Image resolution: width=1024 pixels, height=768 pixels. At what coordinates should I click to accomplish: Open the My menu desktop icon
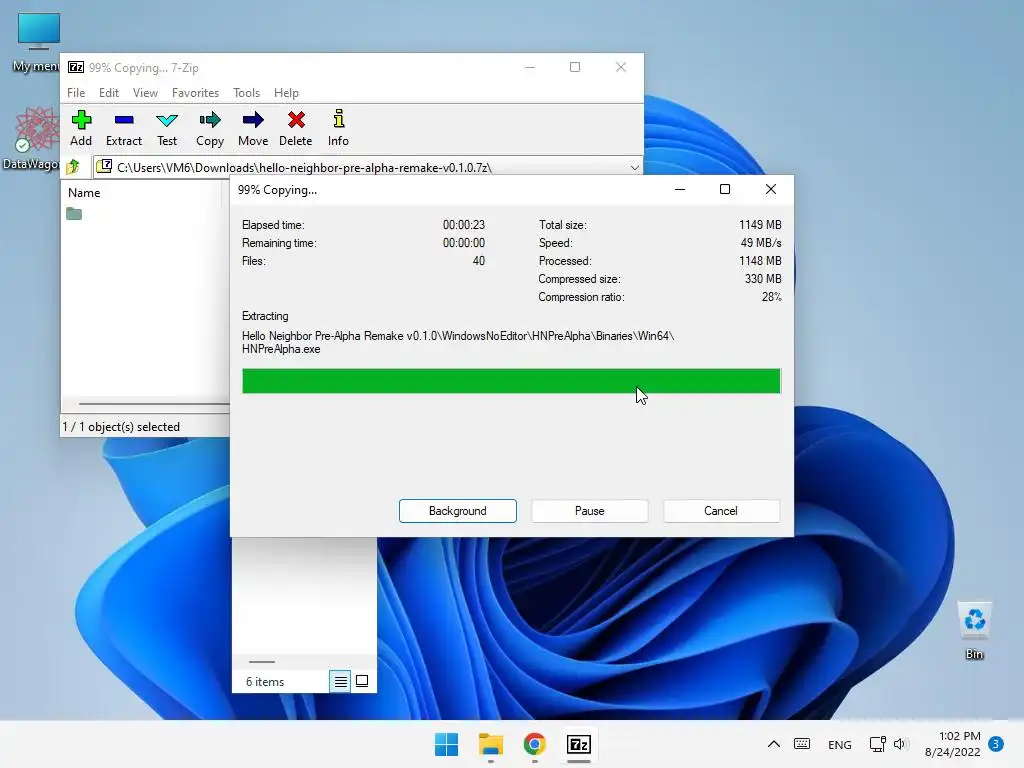coord(37,43)
